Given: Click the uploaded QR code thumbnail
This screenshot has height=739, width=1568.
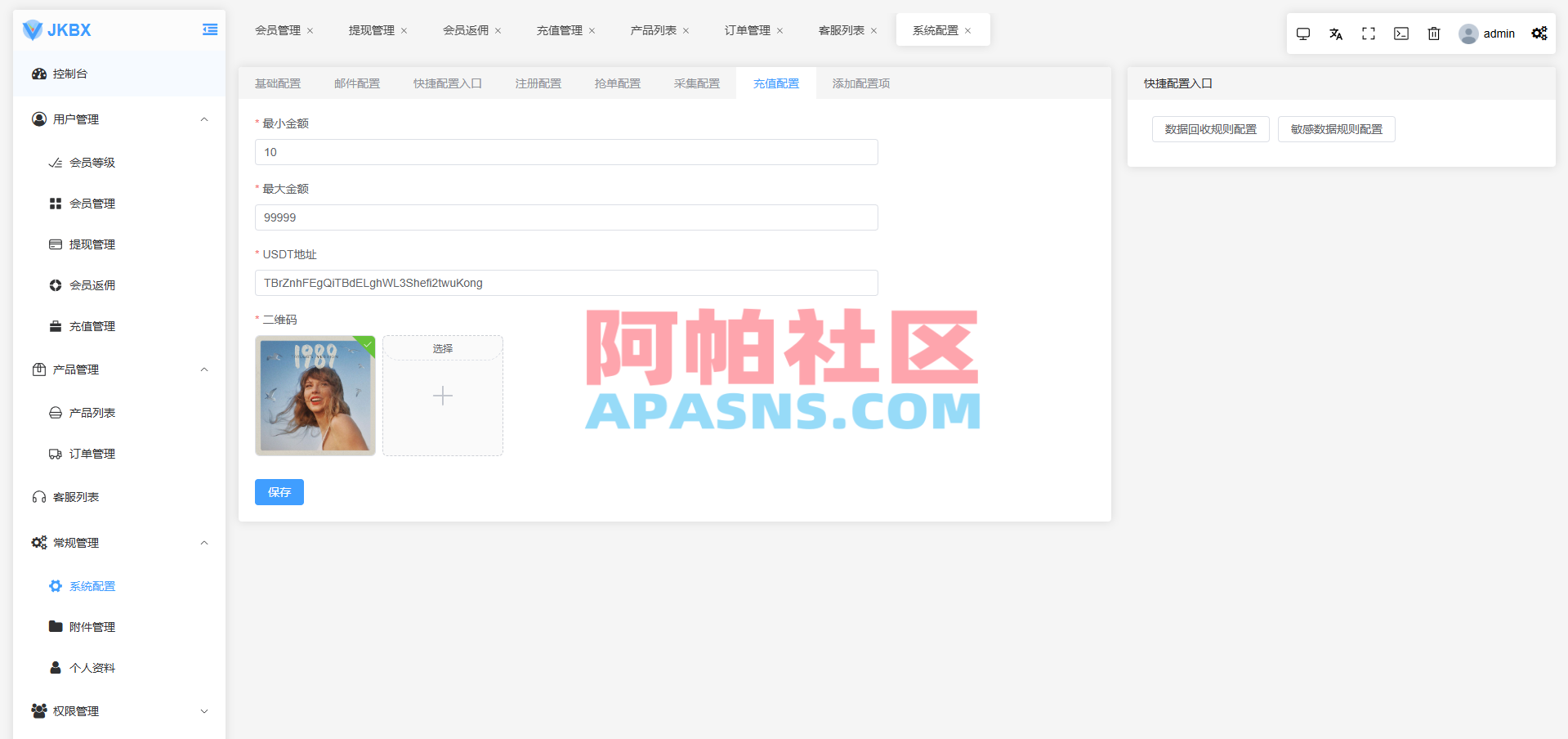Looking at the screenshot, I should [315, 396].
